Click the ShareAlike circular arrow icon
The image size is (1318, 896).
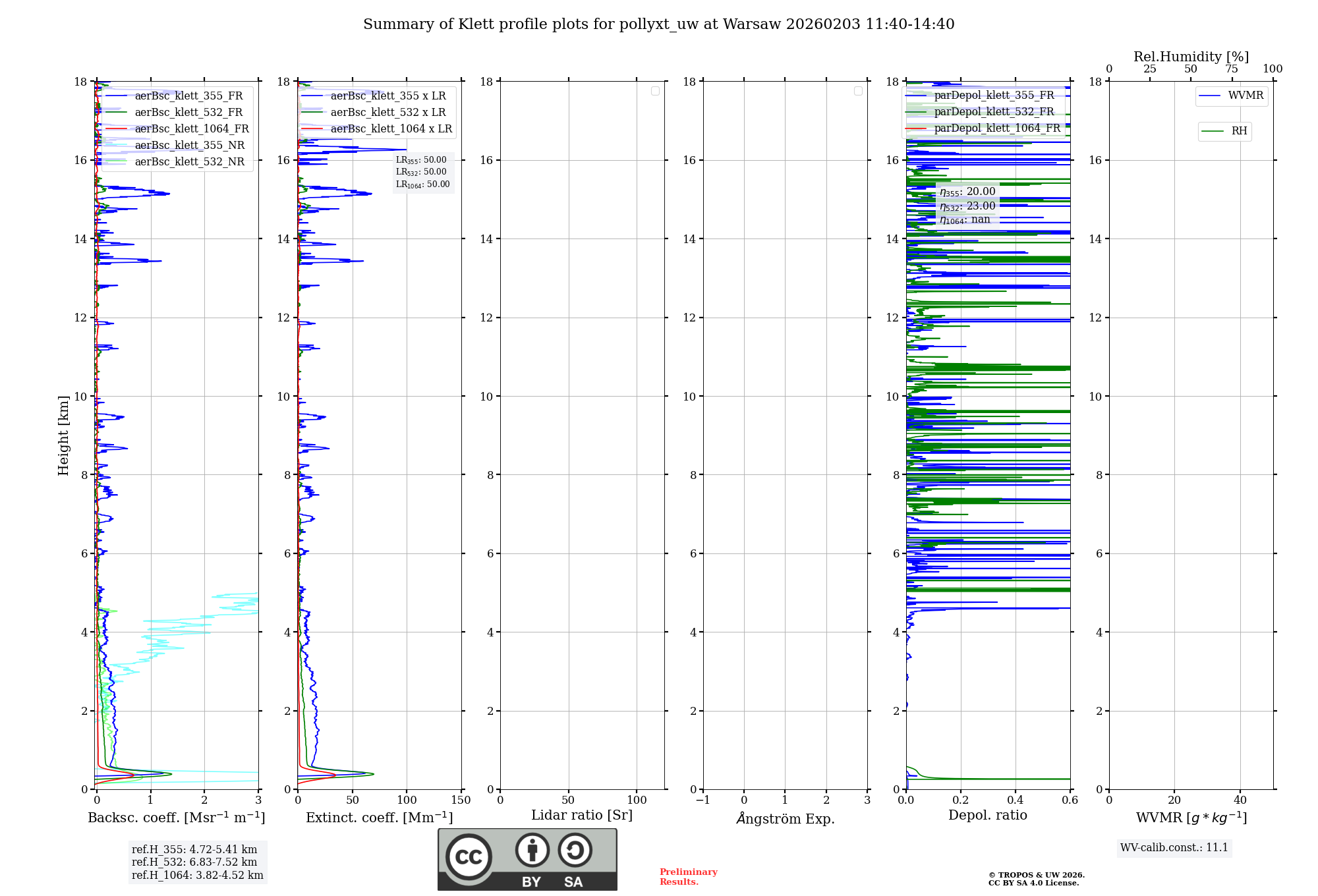pyautogui.click(x=575, y=850)
